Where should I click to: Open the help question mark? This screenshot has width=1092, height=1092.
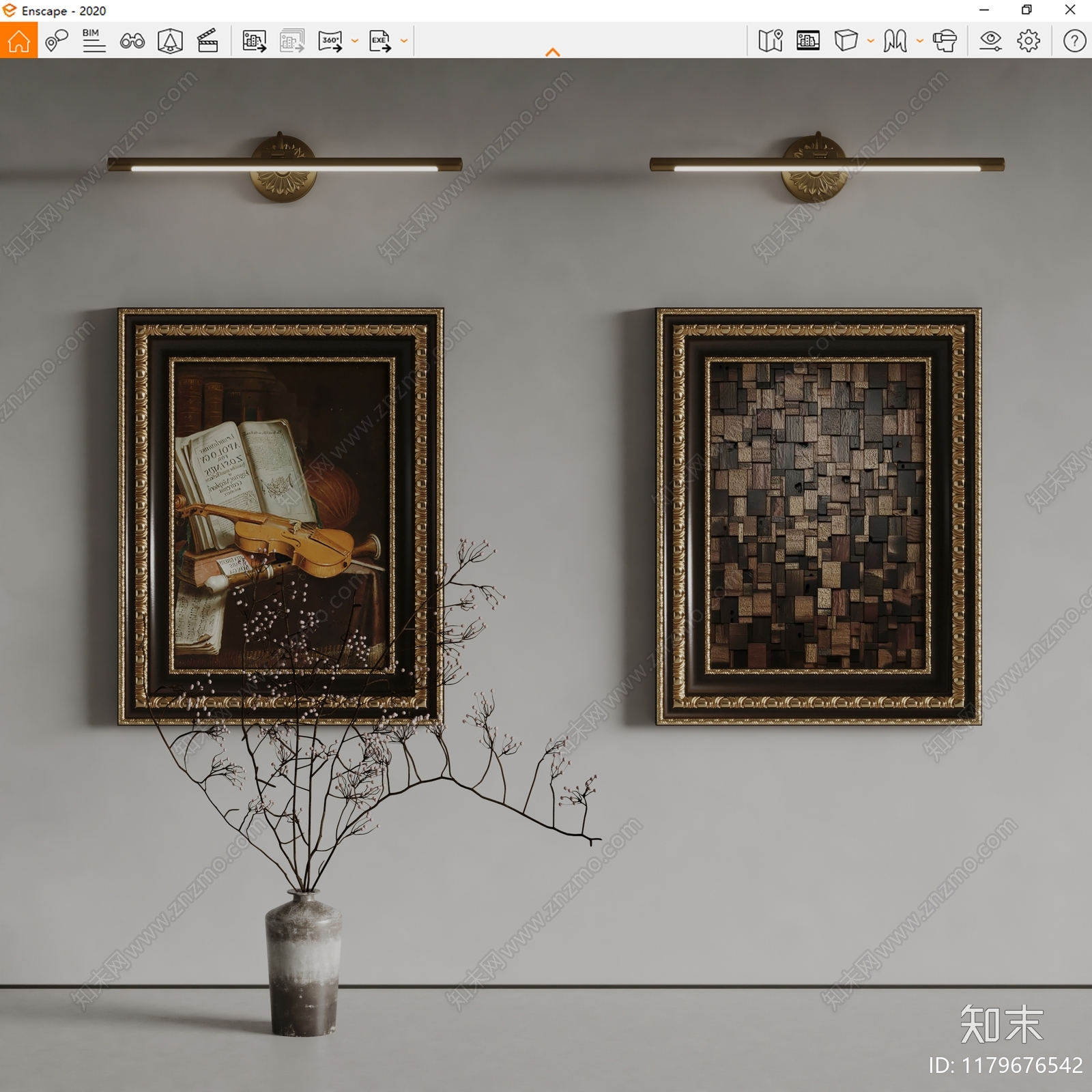click(1074, 41)
